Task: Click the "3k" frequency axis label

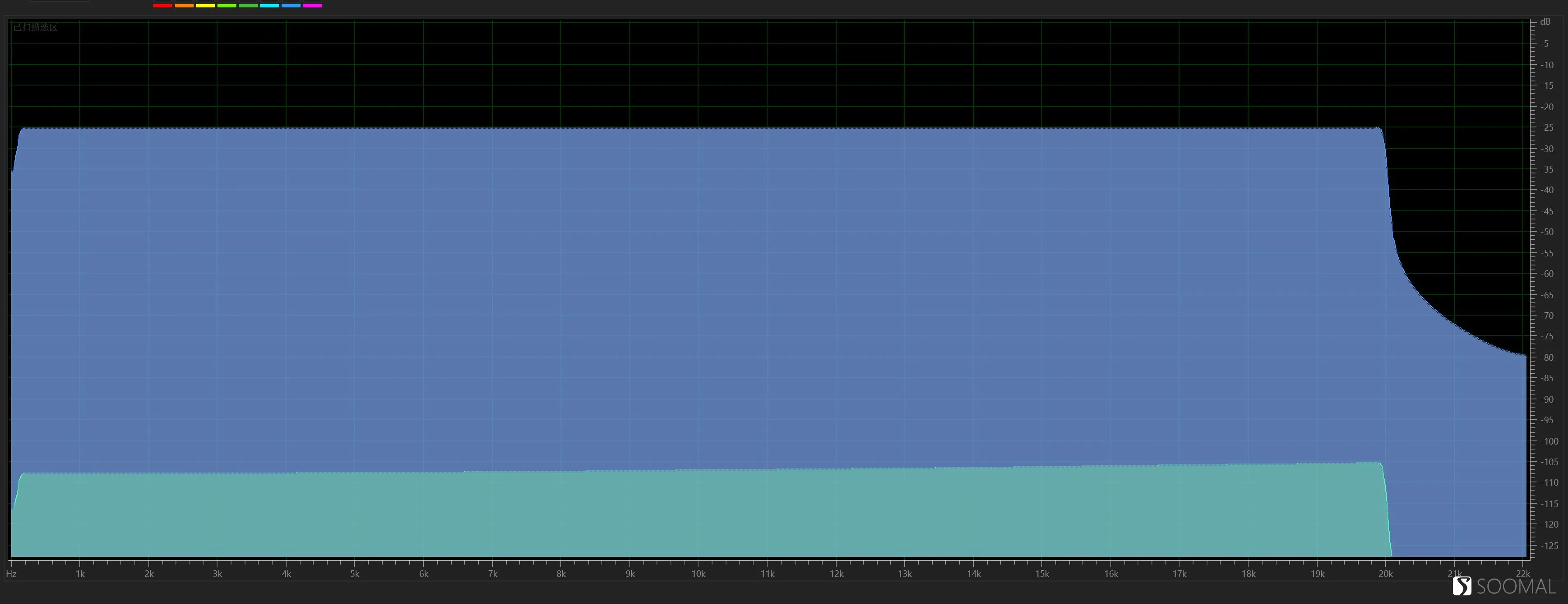Action: (x=217, y=574)
